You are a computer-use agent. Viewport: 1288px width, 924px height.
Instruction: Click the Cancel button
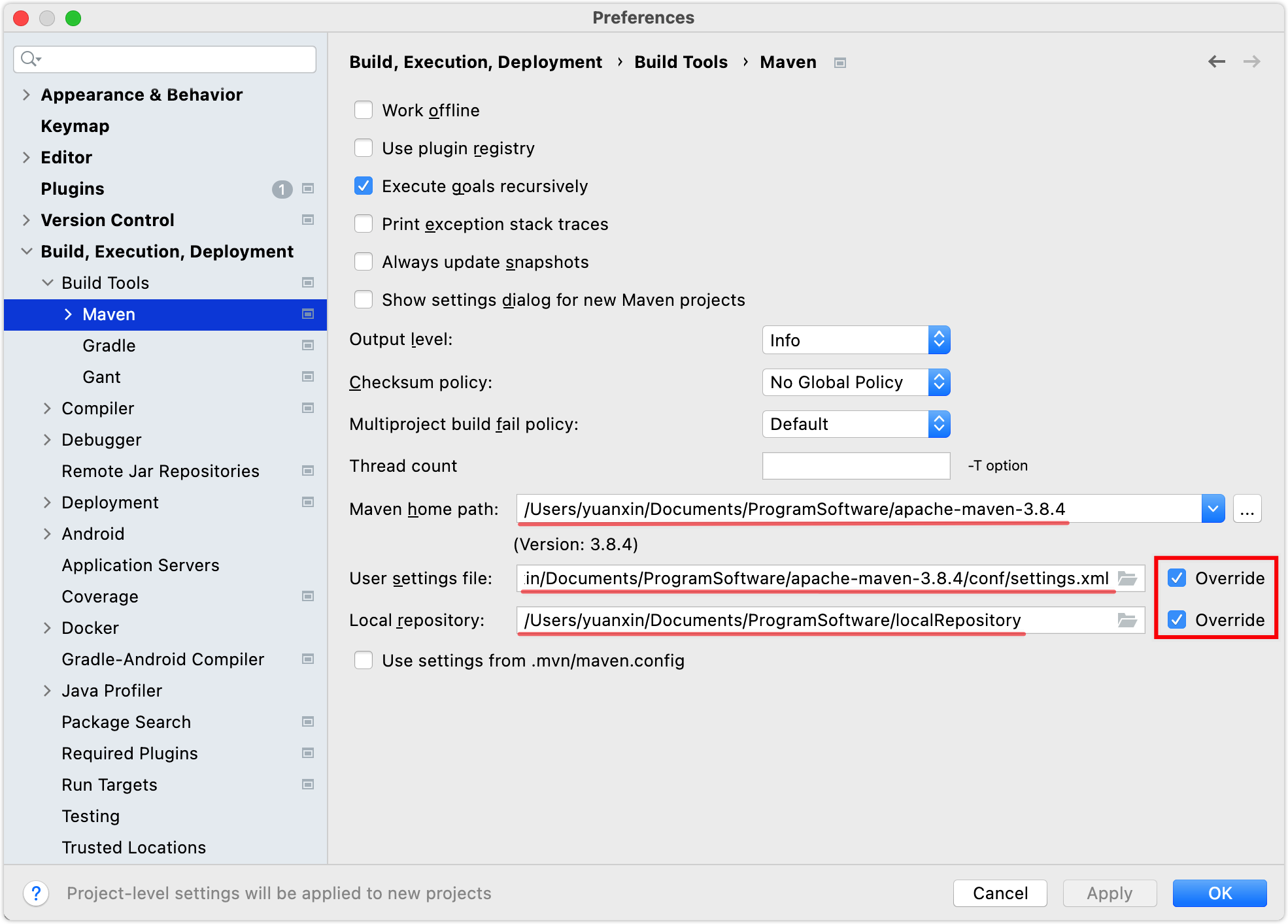pyautogui.click(x=1000, y=893)
